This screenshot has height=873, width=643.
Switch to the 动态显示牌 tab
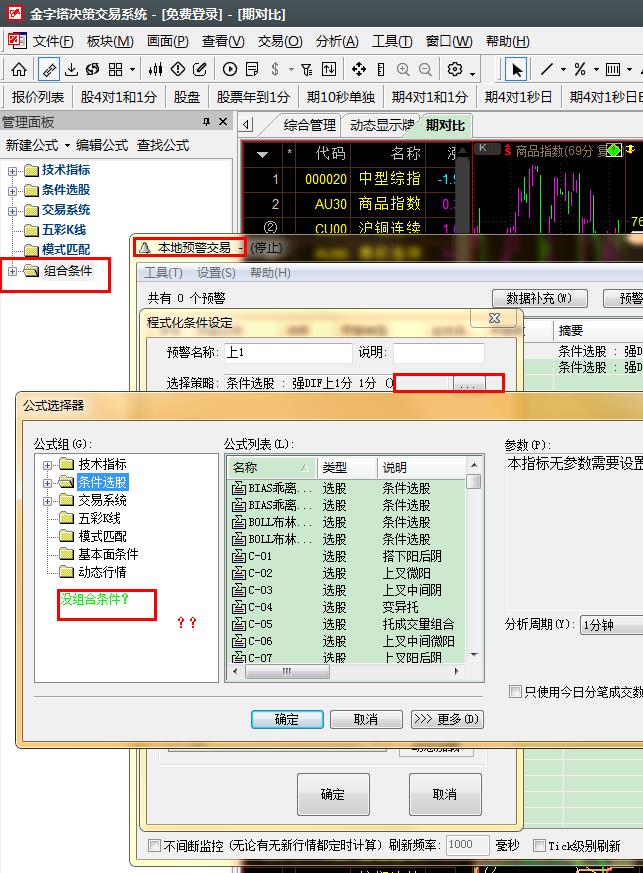(x=382, y=125)
